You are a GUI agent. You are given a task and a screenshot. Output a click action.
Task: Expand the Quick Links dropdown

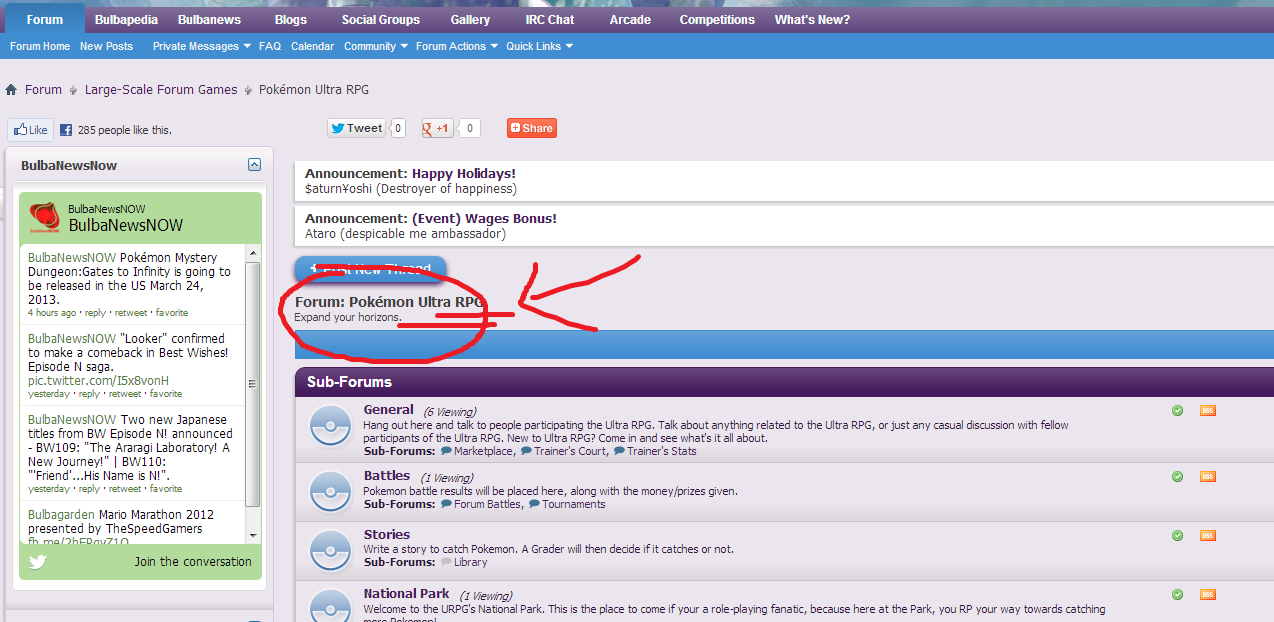point(540,46)
